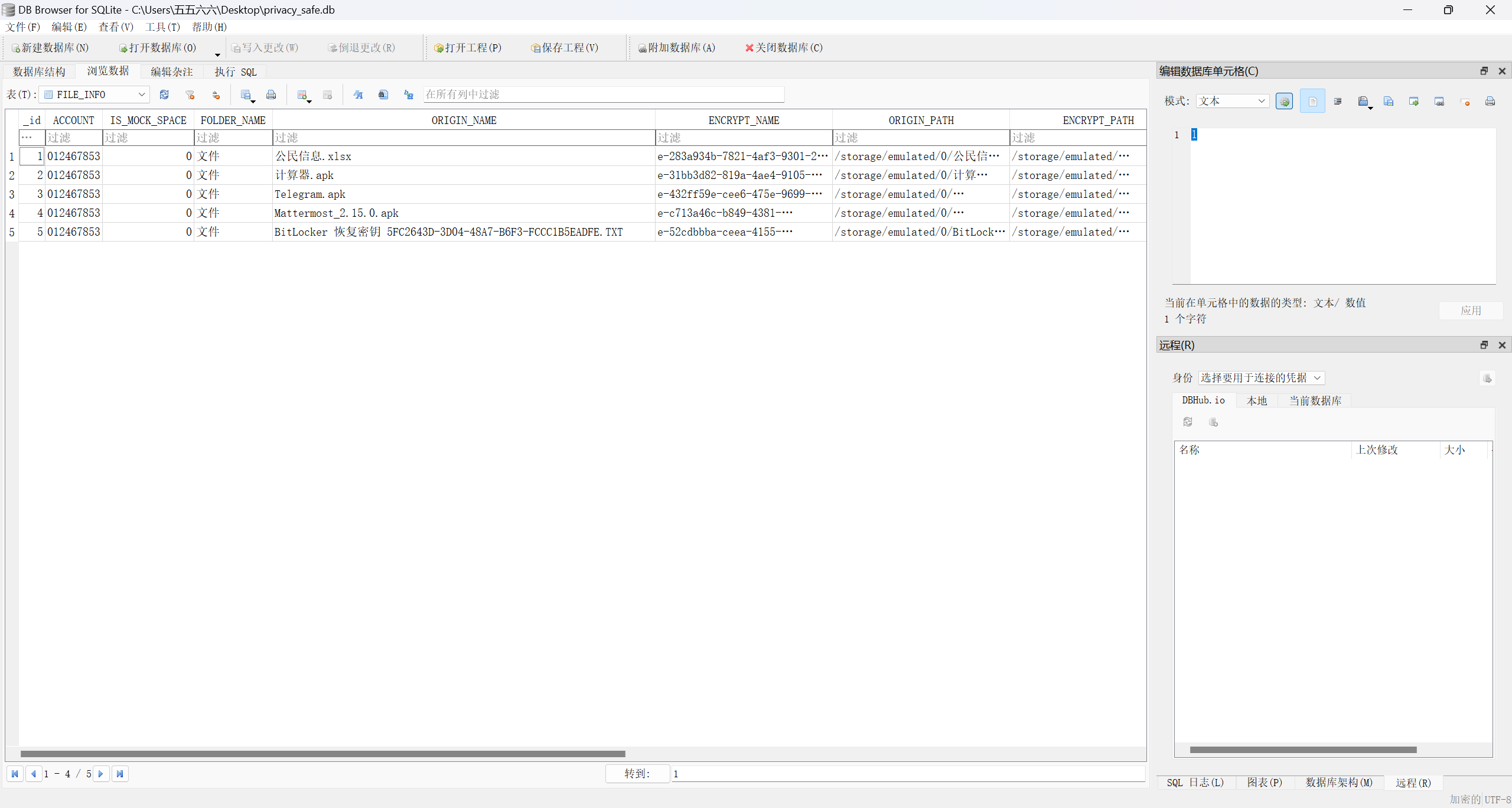Click the 在所有列中过滤 filter field
1512x808 pixels.
[603, 95]
